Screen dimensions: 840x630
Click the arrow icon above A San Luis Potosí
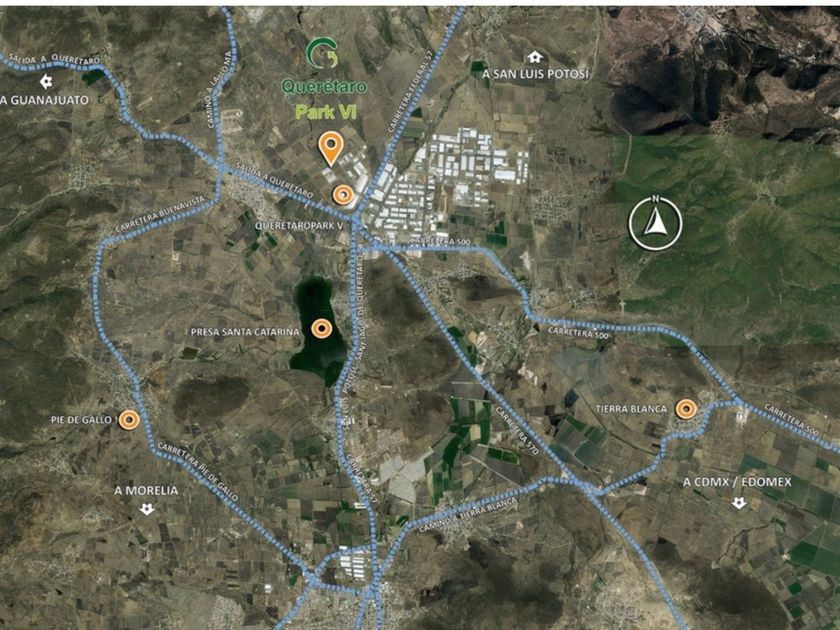[534, 57]
